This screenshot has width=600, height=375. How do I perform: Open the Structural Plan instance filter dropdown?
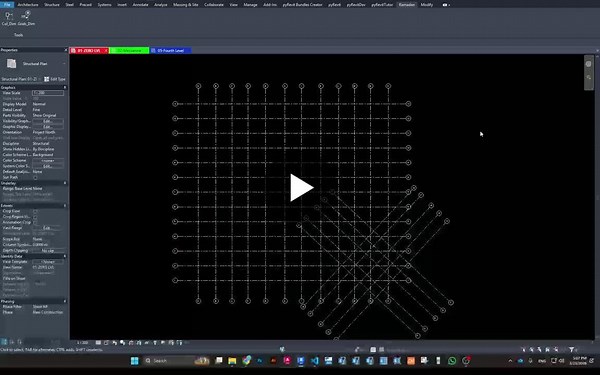[x=20, y=79]
